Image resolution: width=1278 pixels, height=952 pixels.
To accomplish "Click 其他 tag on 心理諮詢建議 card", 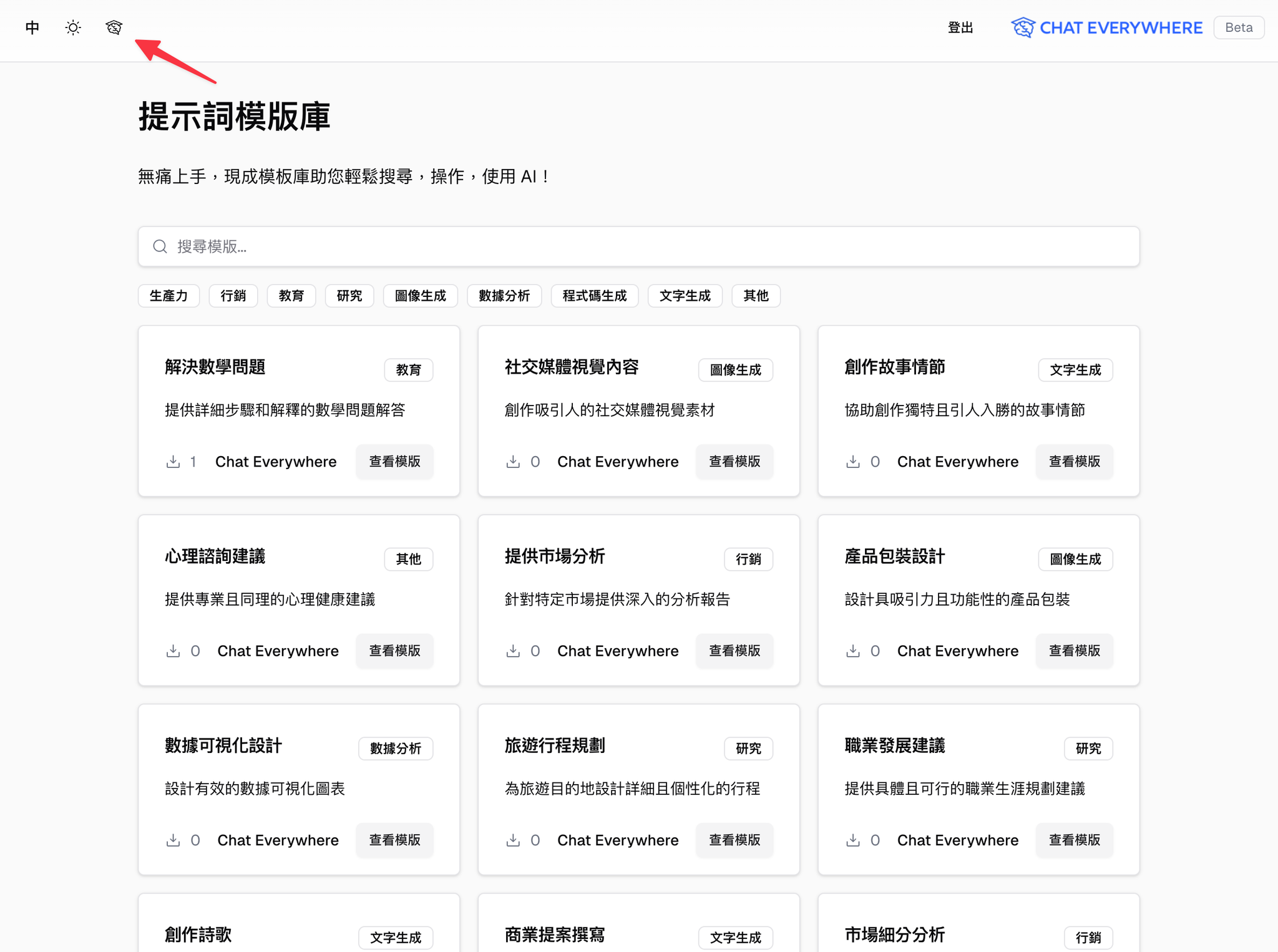I will pyautogui.click(x=409, y=559).
